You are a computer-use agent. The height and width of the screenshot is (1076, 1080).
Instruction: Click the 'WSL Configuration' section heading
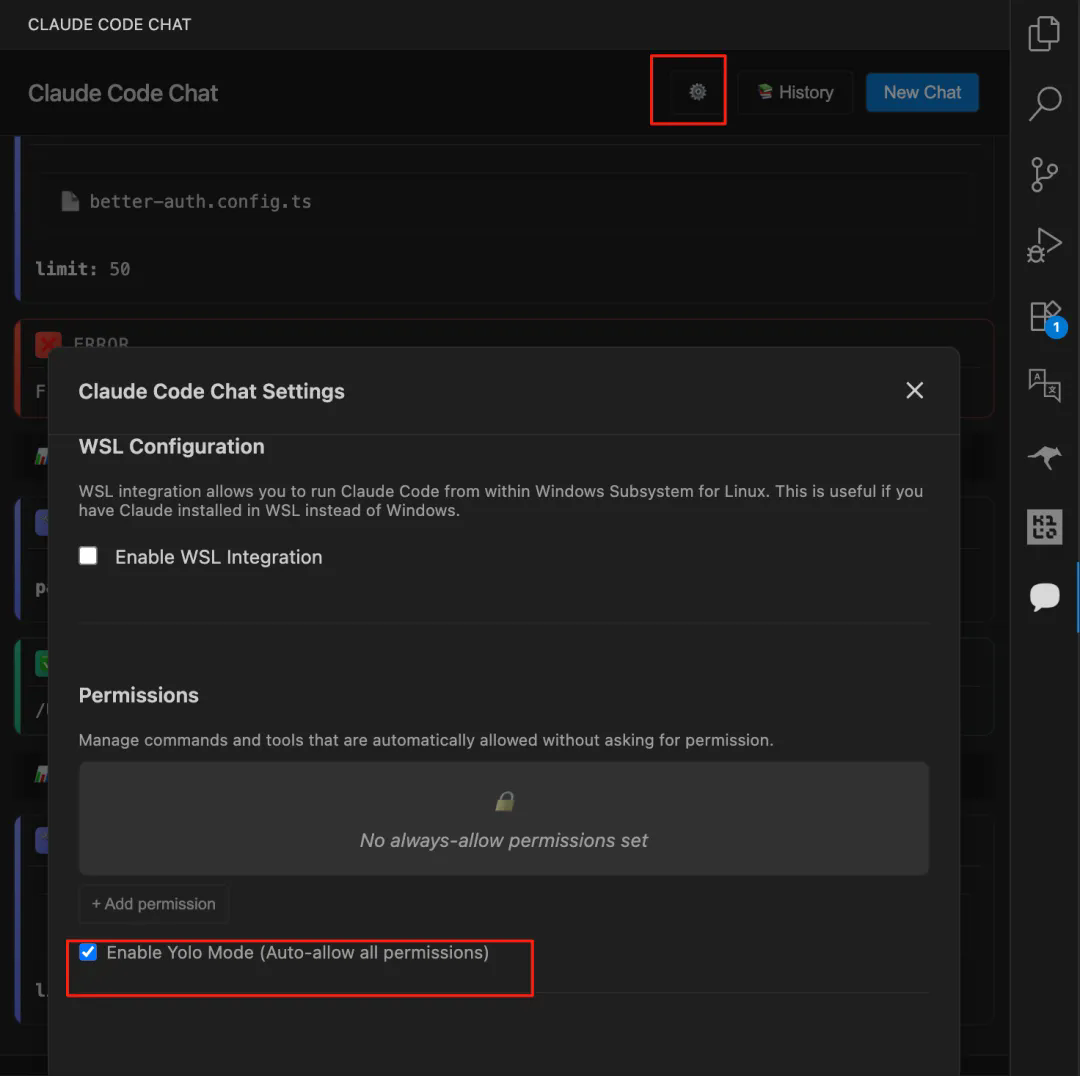pyautogui.click(x=172, y=446)
